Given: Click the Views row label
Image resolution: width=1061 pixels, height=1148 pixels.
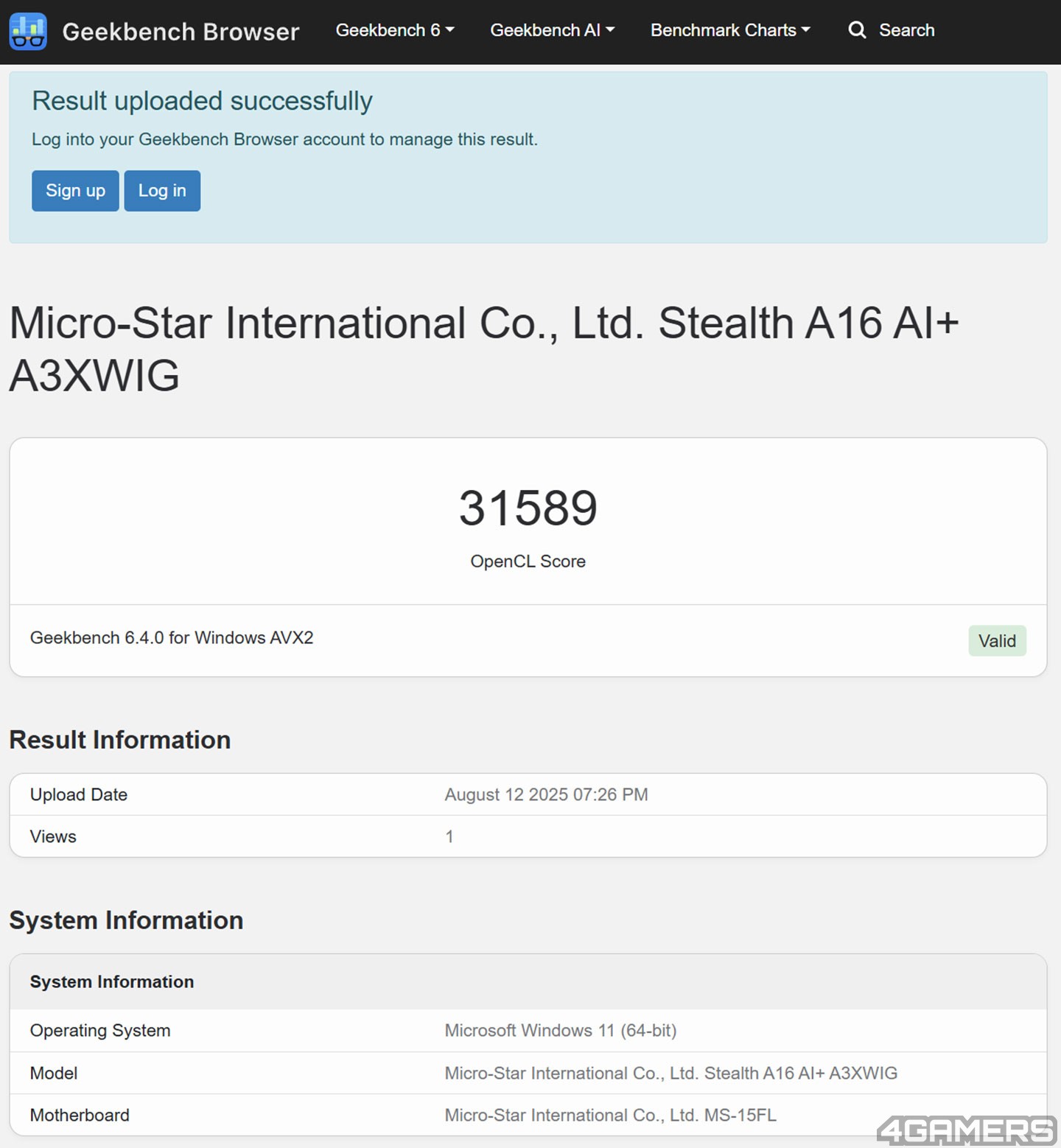Looking at the screenshot, I should [53, 837].
